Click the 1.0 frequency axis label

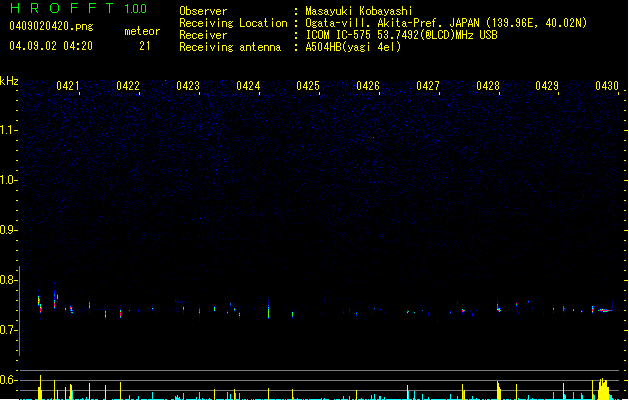click(x=8, y=180)
